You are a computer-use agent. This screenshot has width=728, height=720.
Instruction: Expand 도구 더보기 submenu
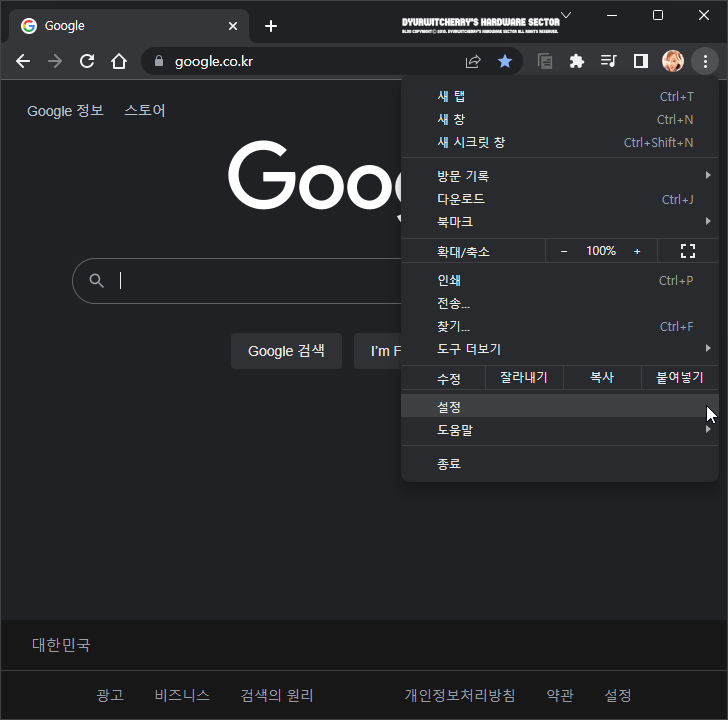click(560, 349)
